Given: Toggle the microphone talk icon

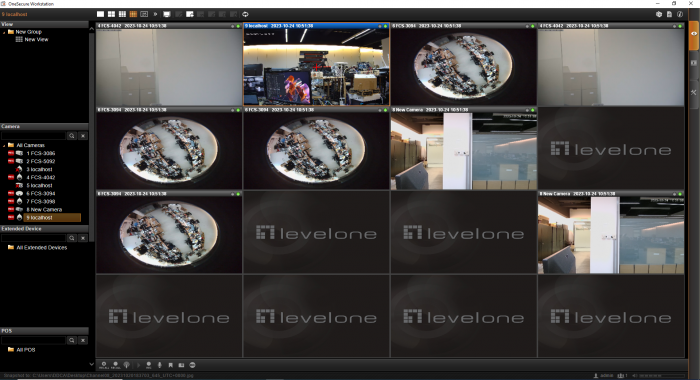Looking at the screenshot, I should pos(159,365).
